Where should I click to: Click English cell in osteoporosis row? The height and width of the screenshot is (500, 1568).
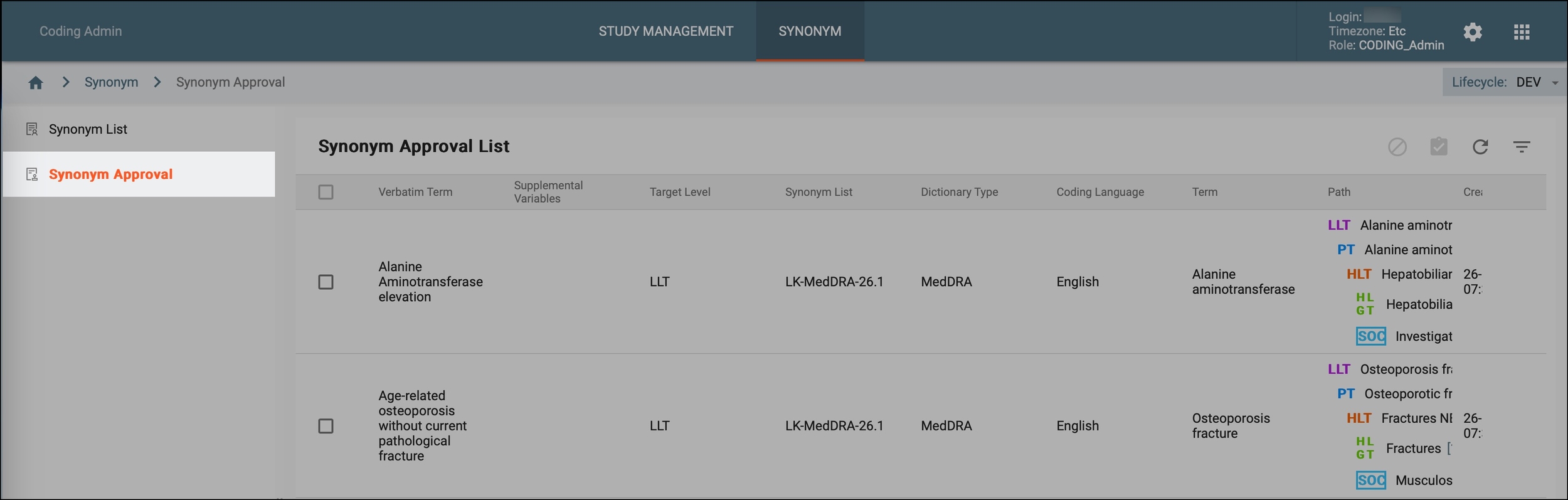[x=1078, y=426]
